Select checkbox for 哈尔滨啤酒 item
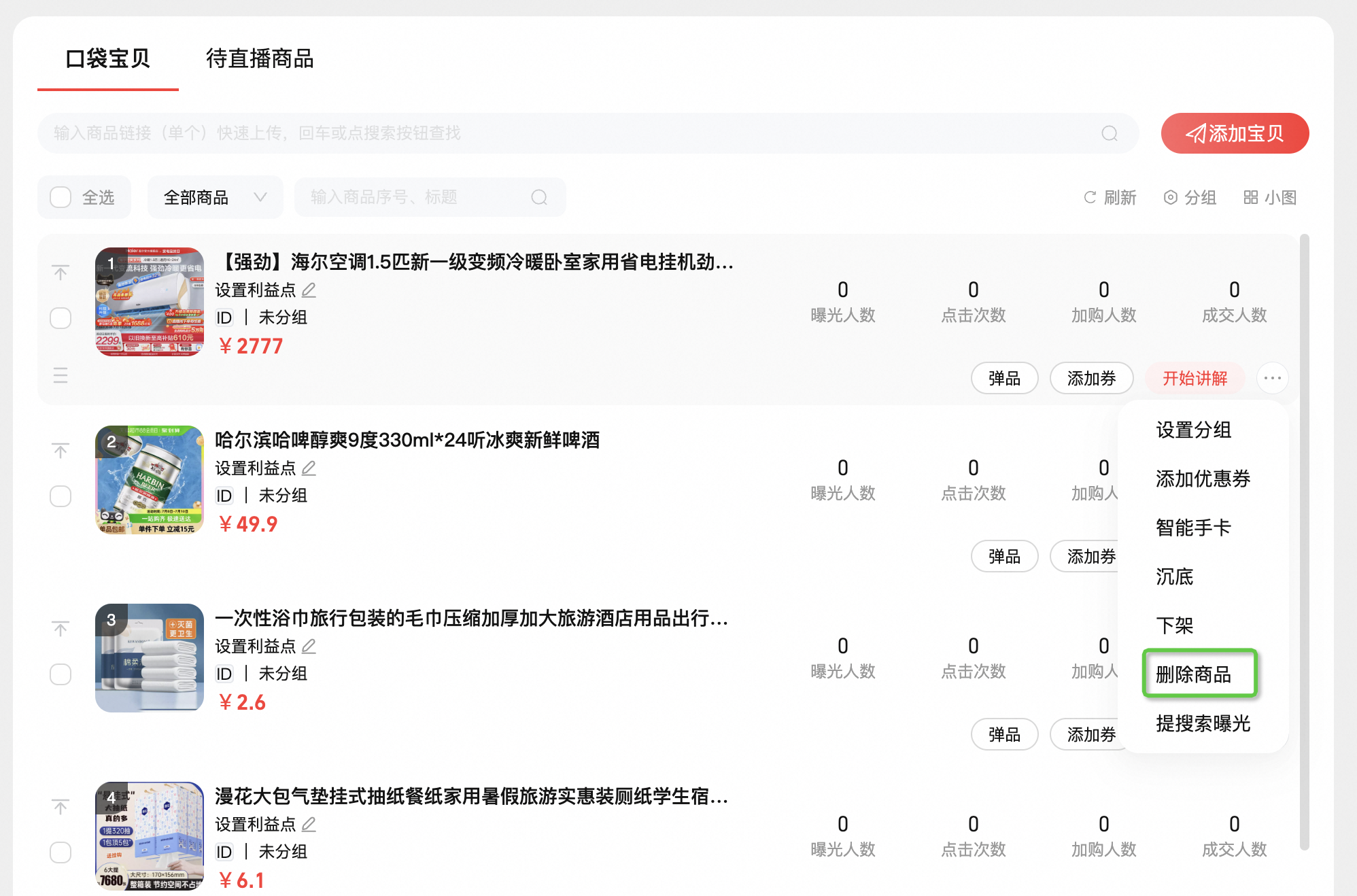The height and width of the screenshot is (896, 1357). [x=61, y=496]
